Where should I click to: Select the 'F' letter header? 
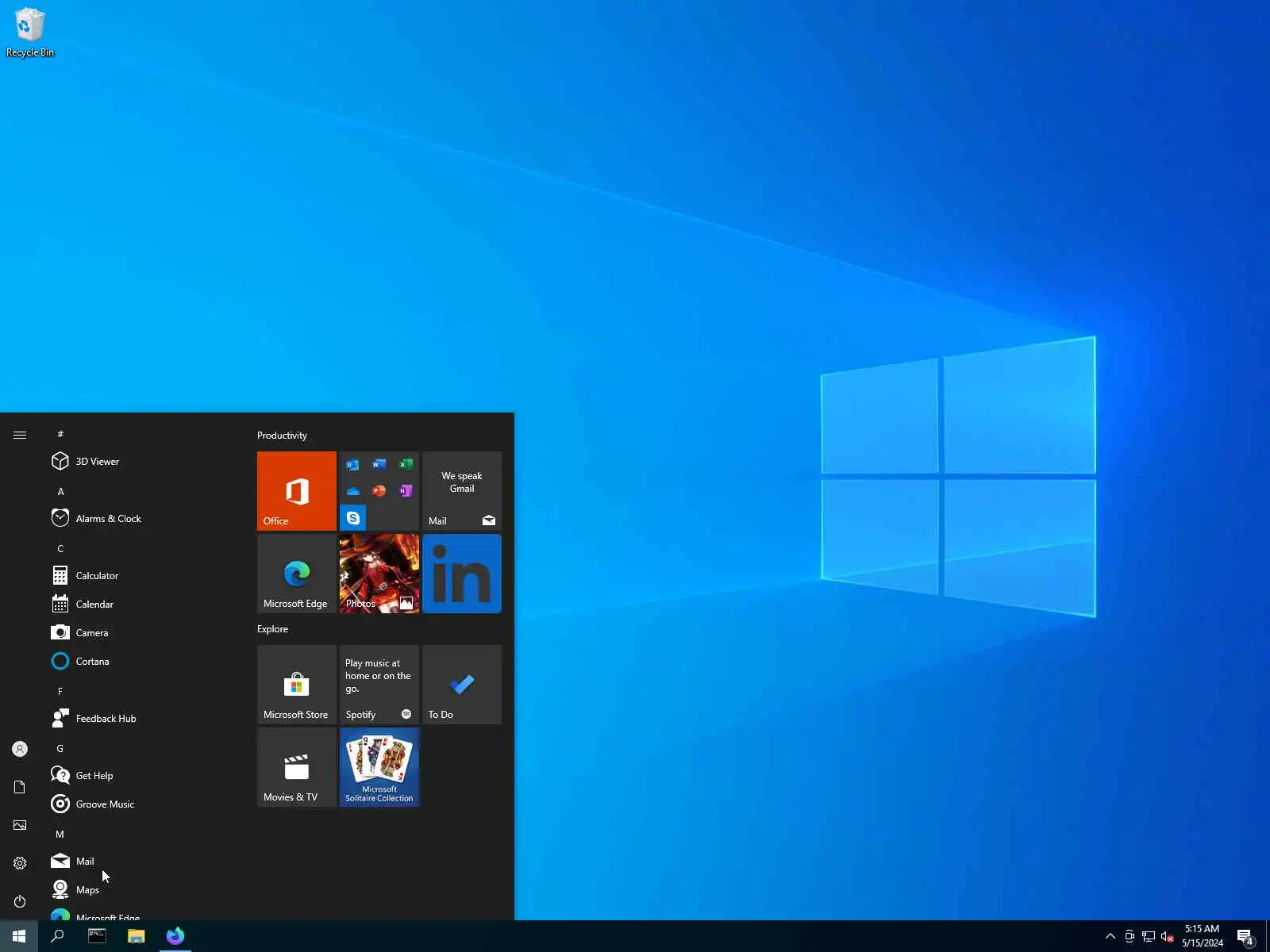coord(60,692)
